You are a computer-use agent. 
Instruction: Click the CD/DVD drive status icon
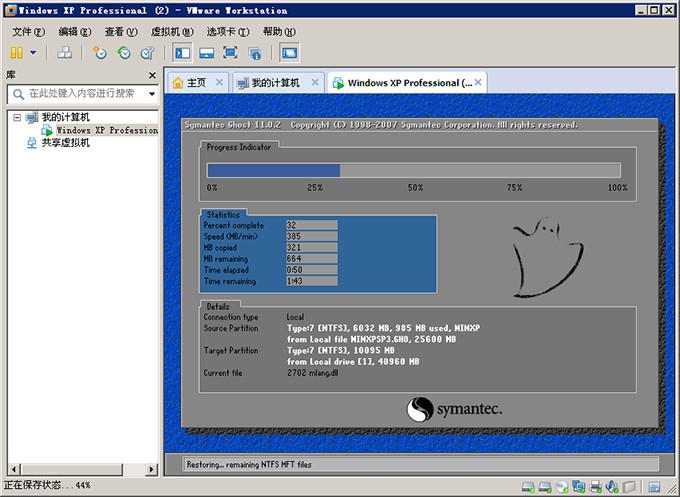[562, 487]
